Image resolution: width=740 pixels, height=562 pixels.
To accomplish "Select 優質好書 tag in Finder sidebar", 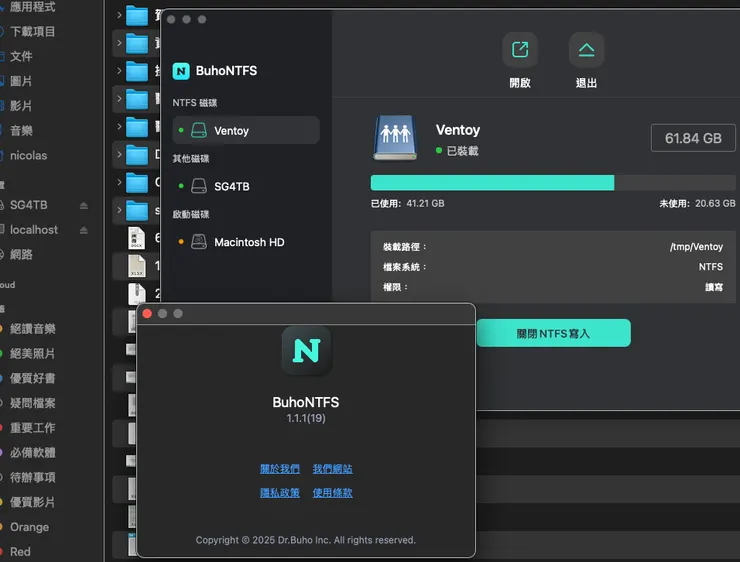I will point(33,378).
